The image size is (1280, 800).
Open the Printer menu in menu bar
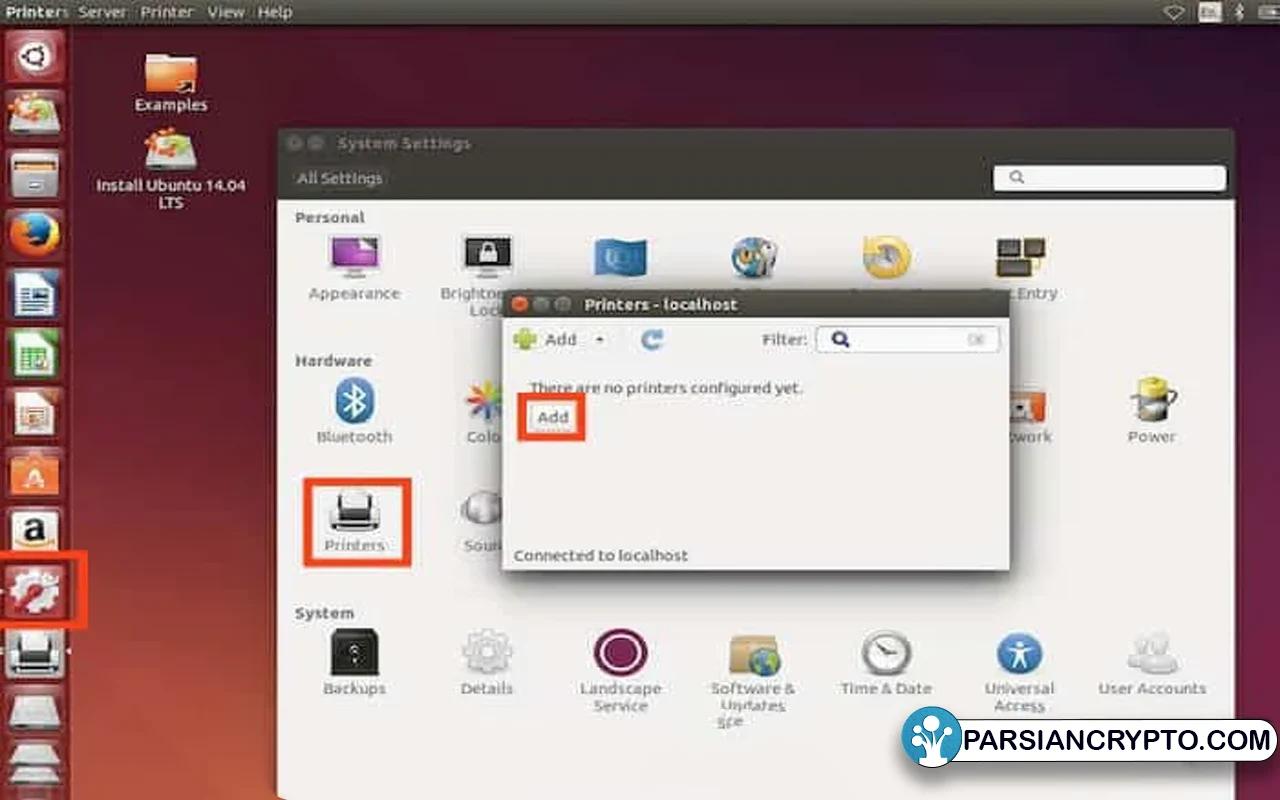coord(166,12)
